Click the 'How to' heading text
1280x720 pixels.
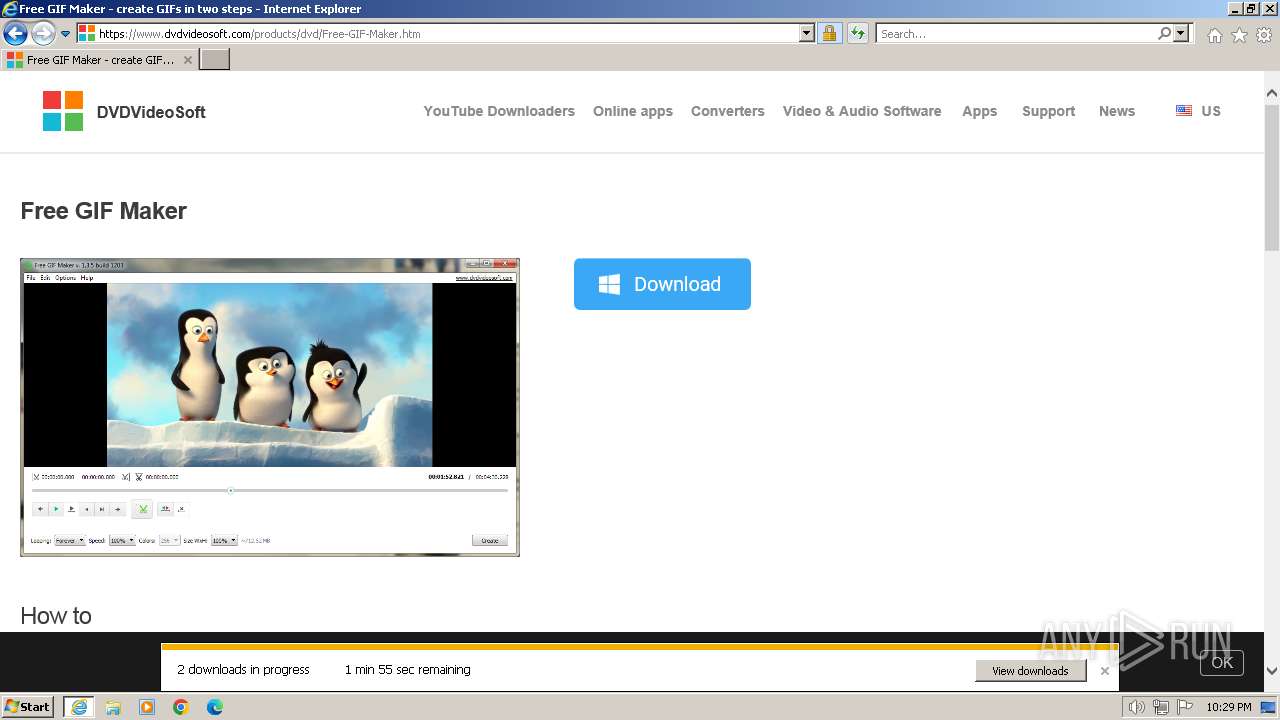point(56,616)
